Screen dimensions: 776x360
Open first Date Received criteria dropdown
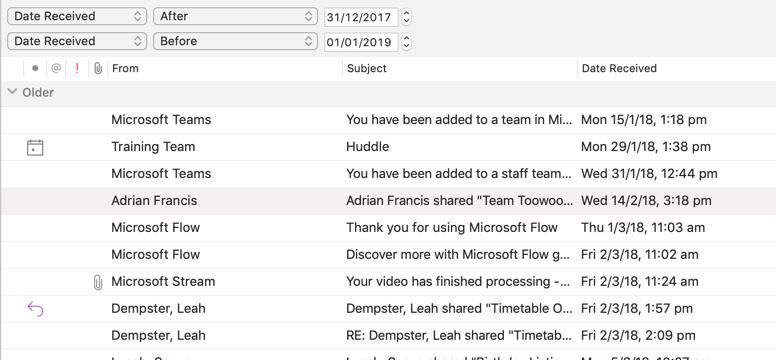77,16
